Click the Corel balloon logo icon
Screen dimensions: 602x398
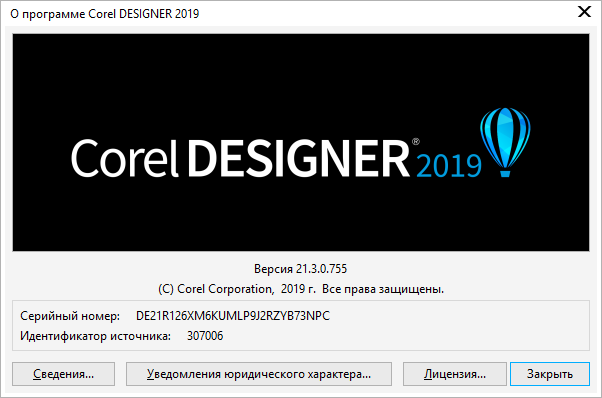pos(505,142)
